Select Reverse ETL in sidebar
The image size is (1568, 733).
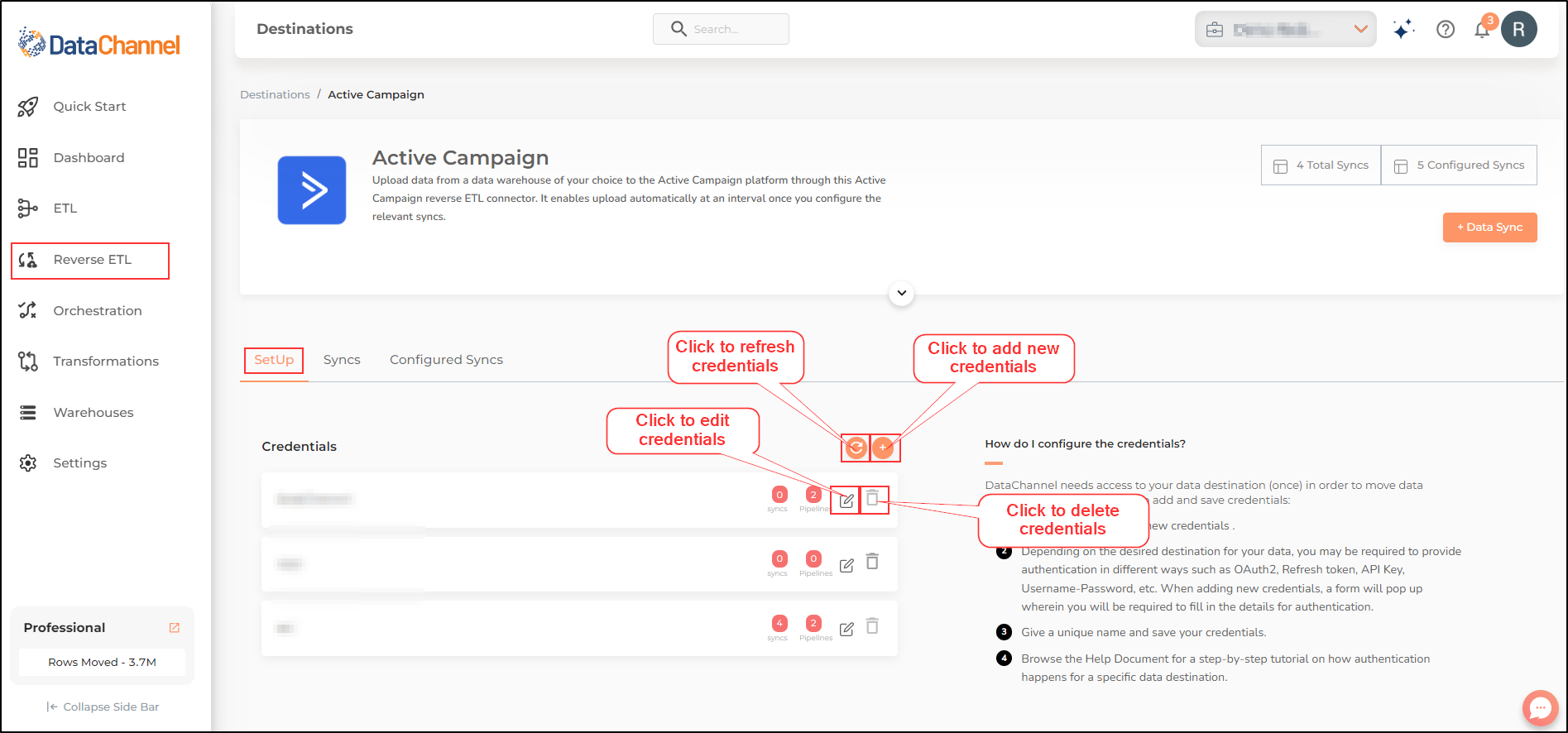click(92, 260)
